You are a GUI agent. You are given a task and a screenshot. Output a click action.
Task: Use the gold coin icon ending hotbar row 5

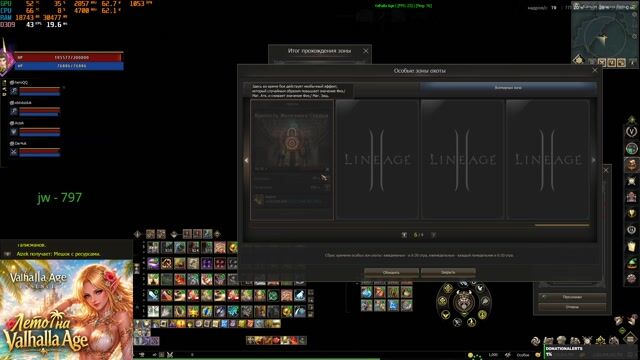[233, 247]
